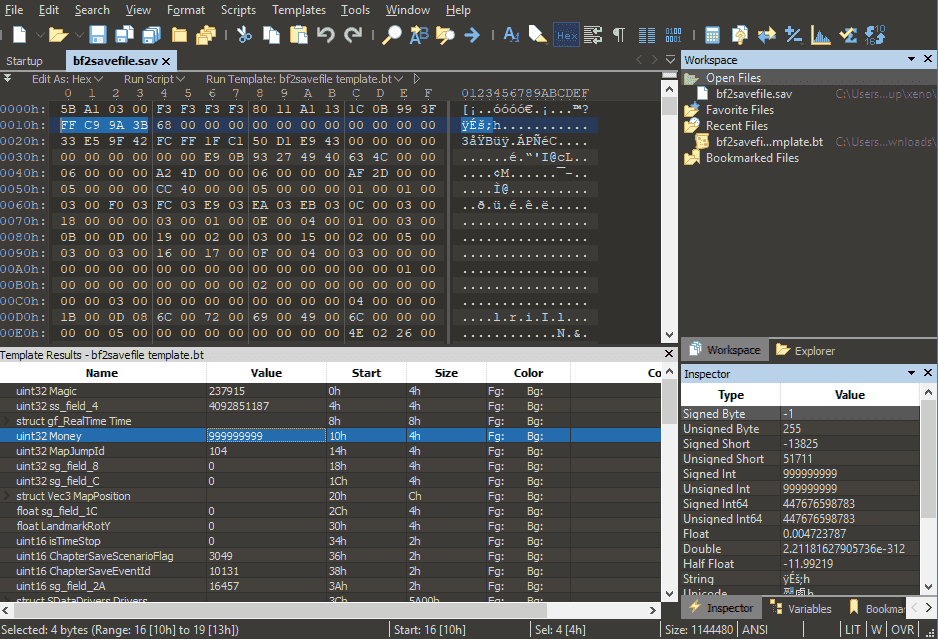Open the Histogram tool
Viewport: 938px width, 639px height.
coord(821,35)
